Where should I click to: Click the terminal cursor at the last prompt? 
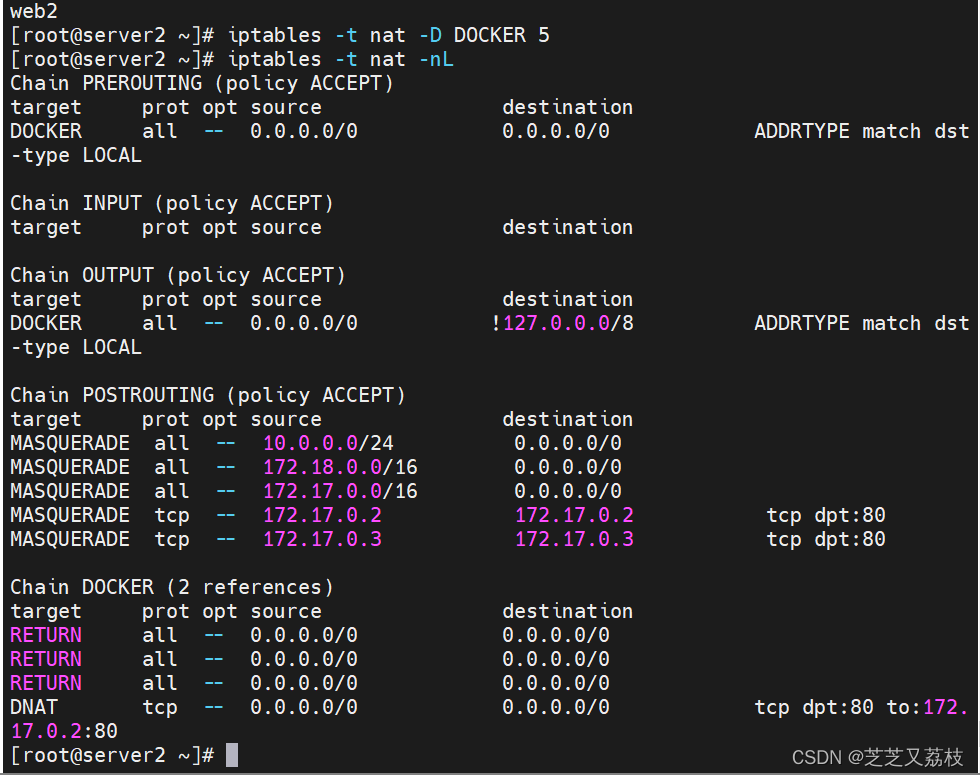coord(232,755)
